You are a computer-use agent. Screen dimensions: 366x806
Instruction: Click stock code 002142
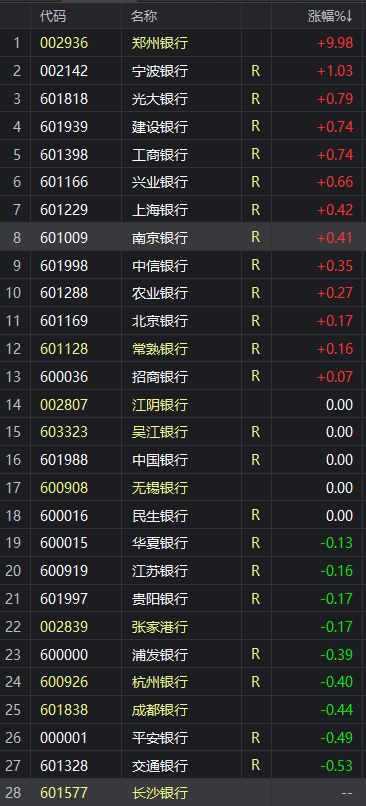(x=64, y=70)
